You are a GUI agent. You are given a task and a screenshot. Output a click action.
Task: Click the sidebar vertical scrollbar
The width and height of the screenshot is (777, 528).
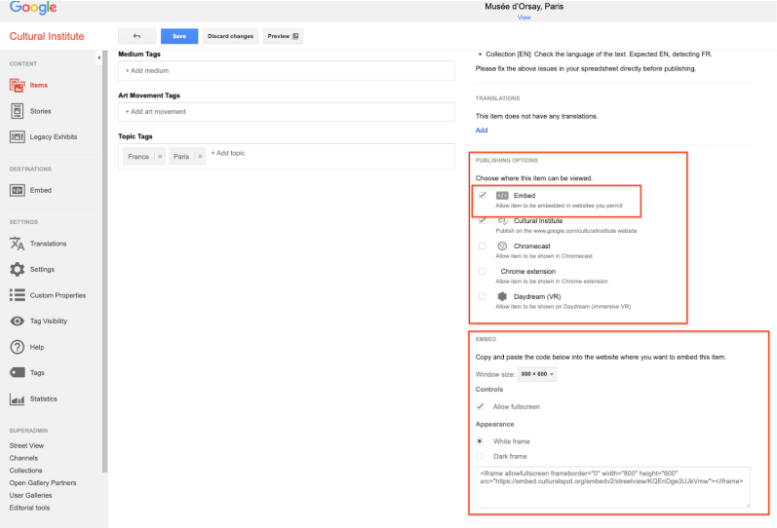(105, 262)
